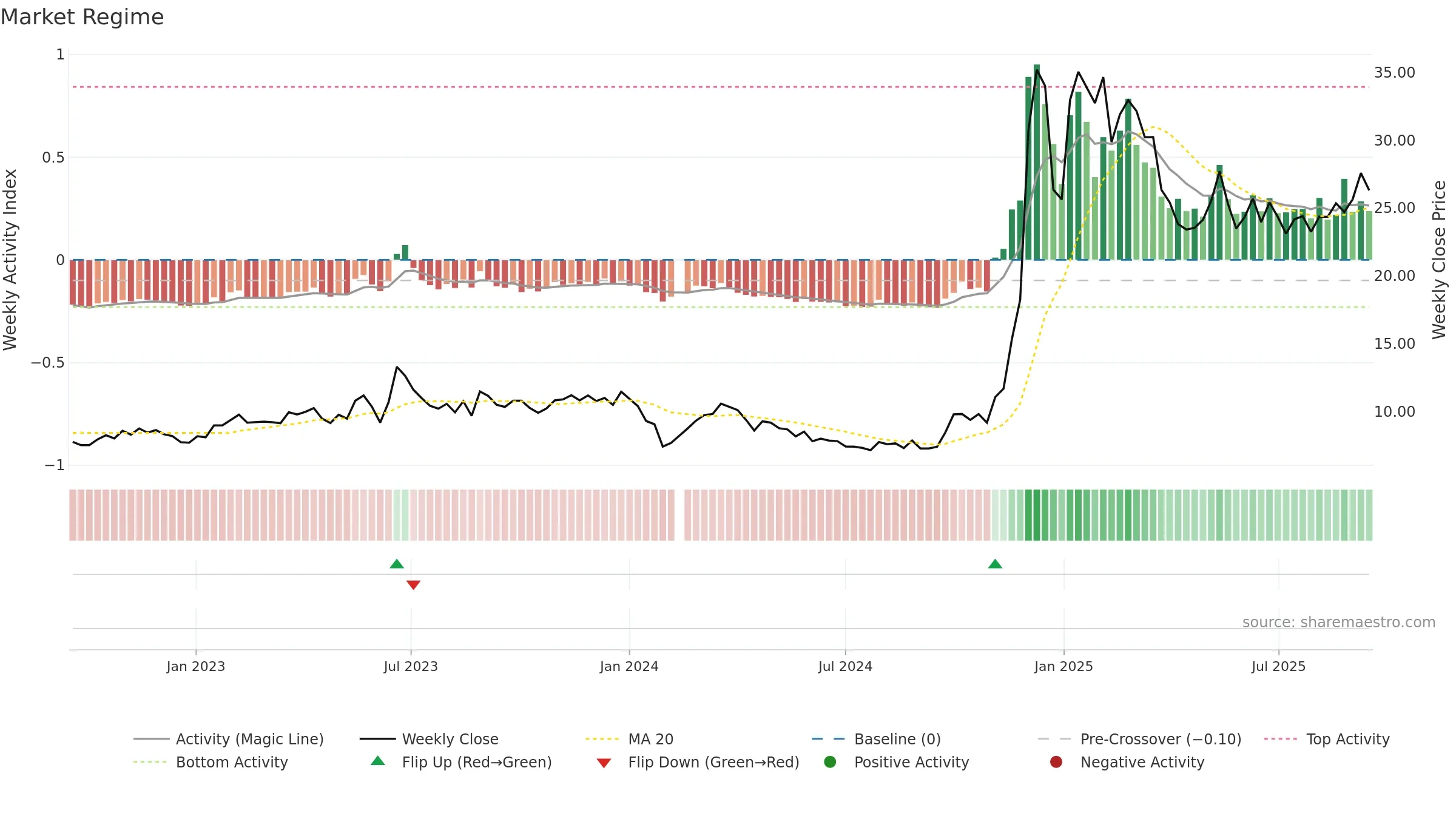
Task: Click the Jan 2025 axis label
Action: pyautogui.click(x=1063, y=666)
